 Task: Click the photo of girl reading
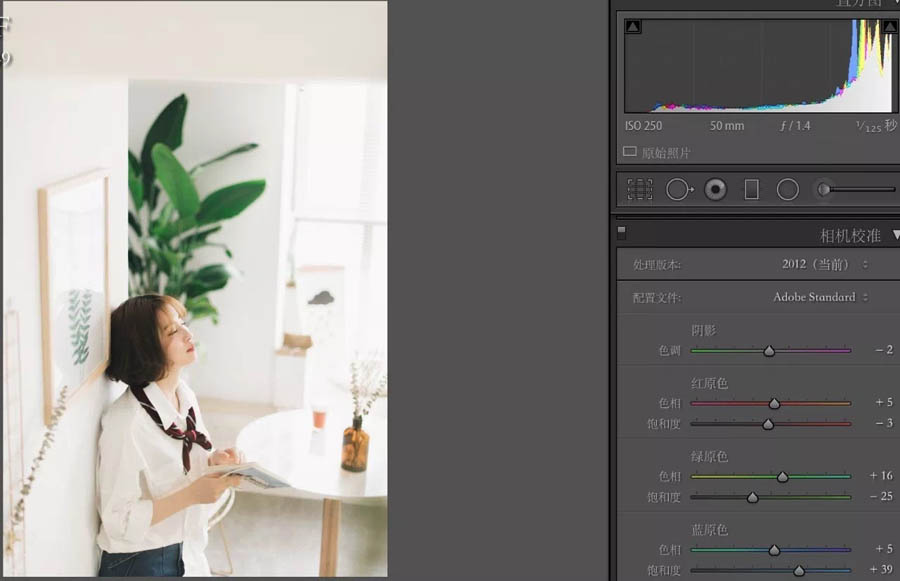[x=195, y=289]
